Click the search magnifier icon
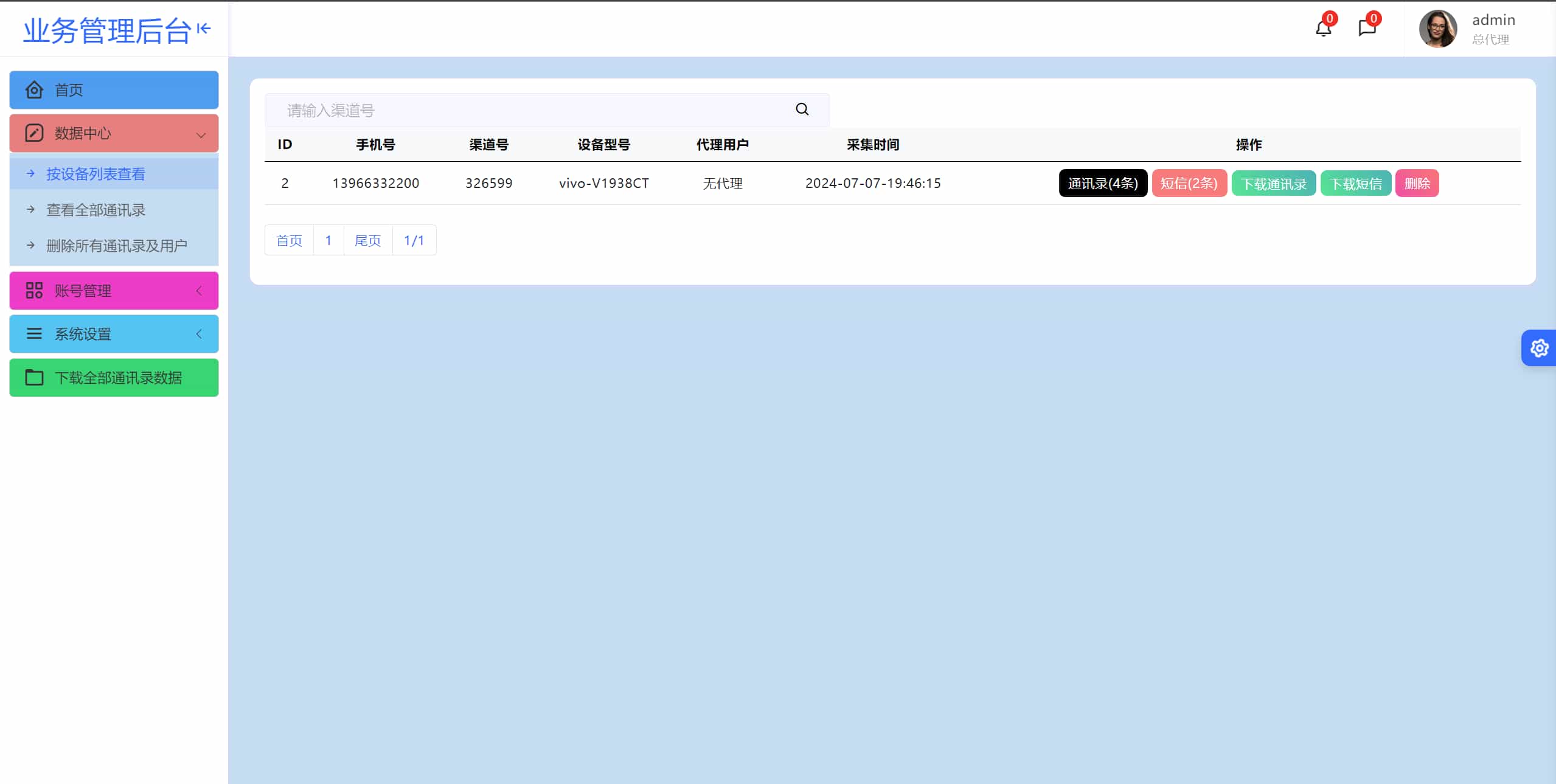The height and width of the screenshot is (784, 1556). [802, 109]
